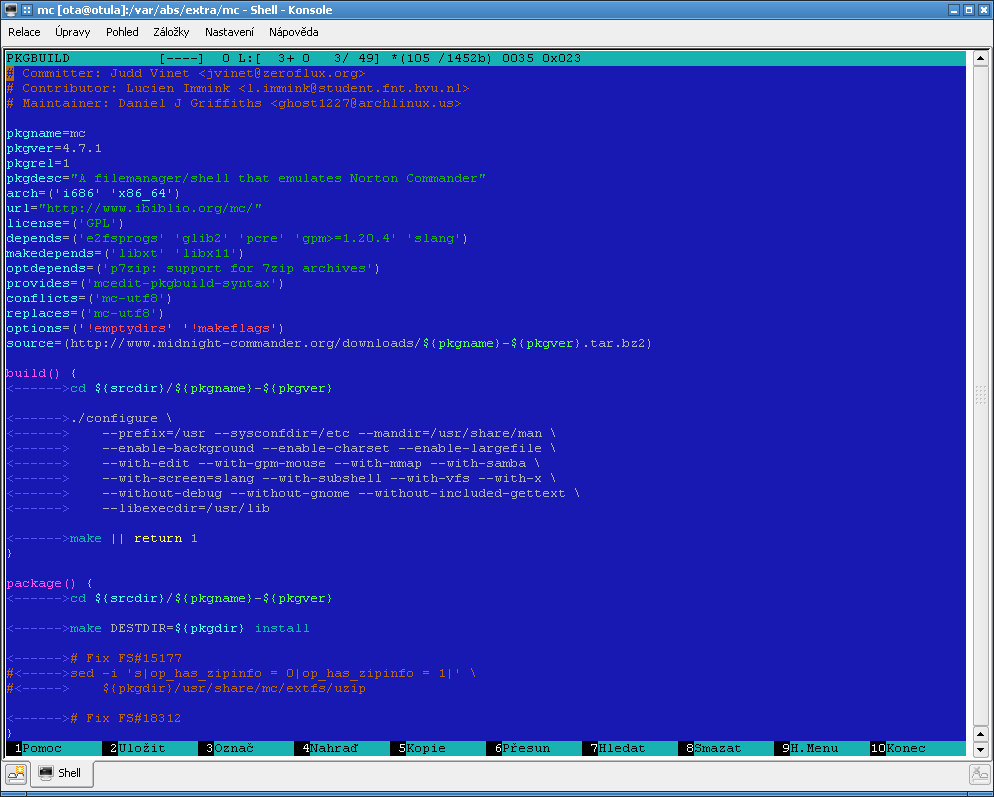Click the --enable-background line
This screenshot has width=994, height=797.
[329, 448]
